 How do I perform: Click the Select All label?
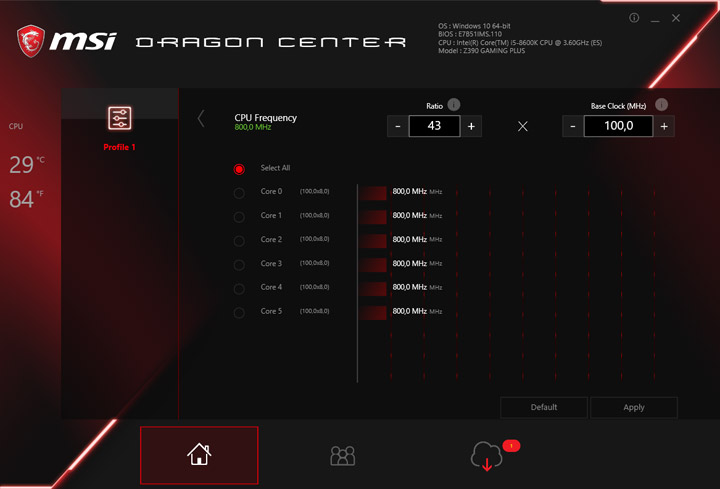click(x=276, y=168)
